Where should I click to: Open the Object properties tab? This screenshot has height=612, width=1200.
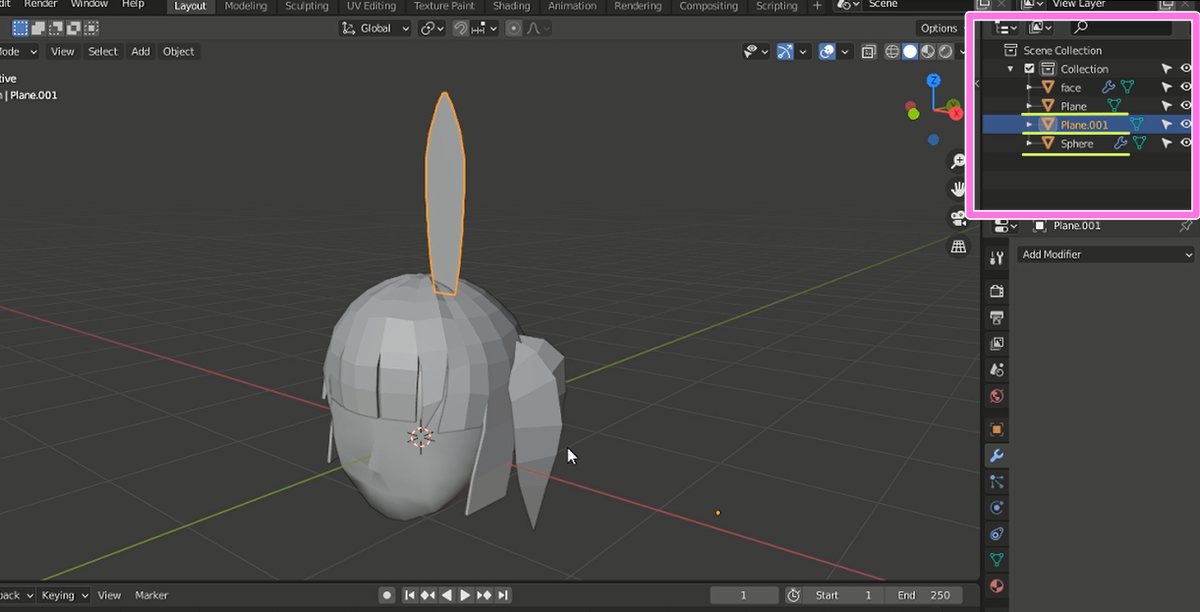tap(996, 429)
